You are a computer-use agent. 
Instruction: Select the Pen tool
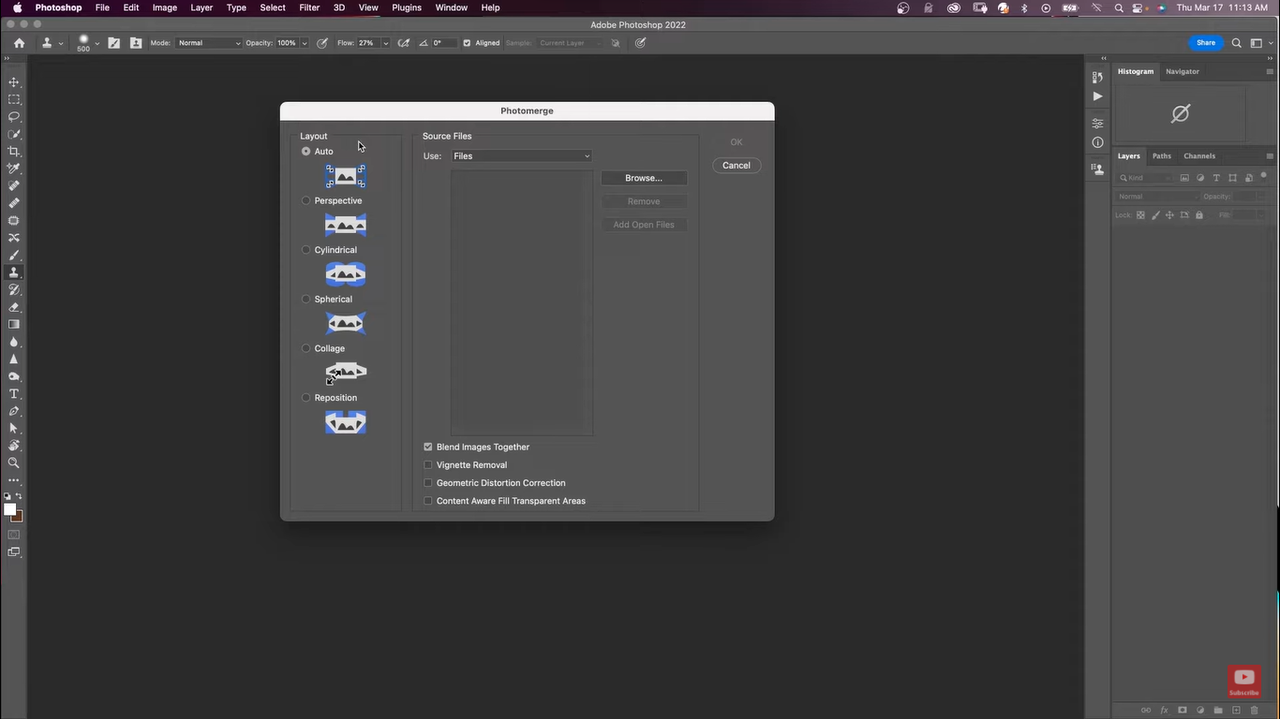14,411
